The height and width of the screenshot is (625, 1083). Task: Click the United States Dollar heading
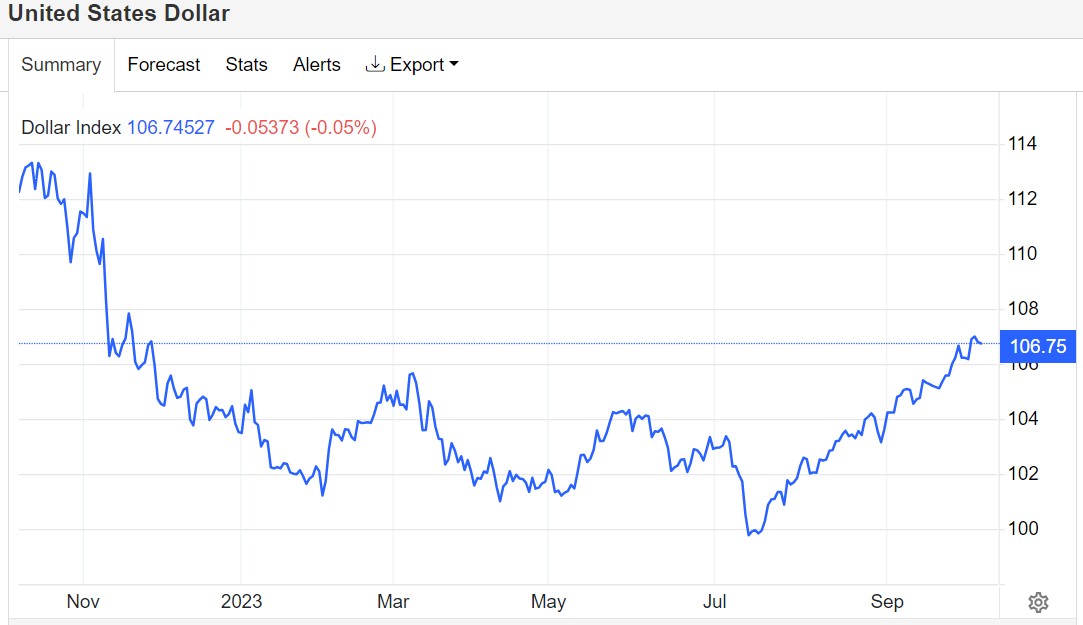pyautogui.click(x=119, y=14)
